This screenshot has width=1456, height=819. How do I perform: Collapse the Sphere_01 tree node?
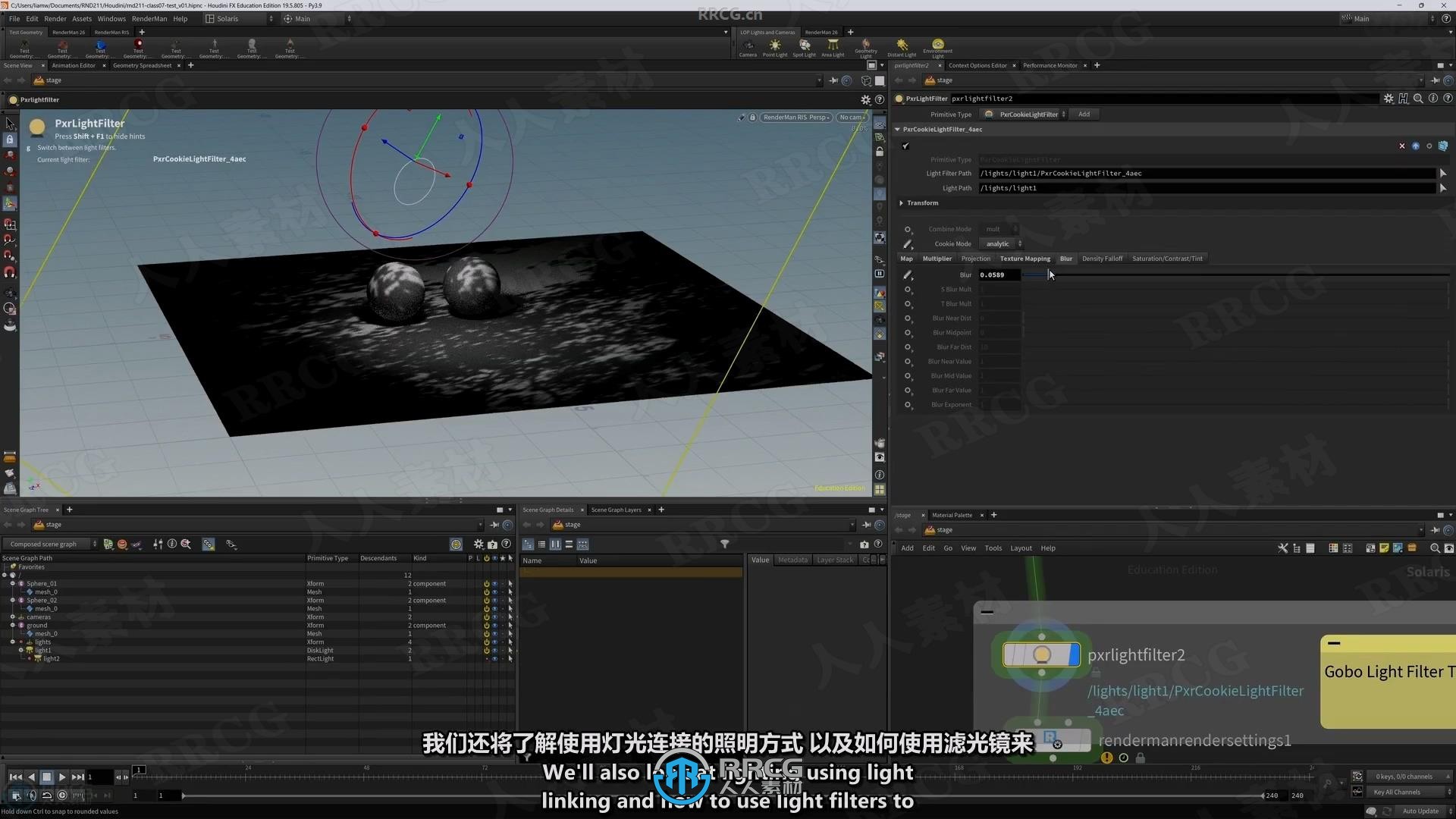(x=12, y=584)
